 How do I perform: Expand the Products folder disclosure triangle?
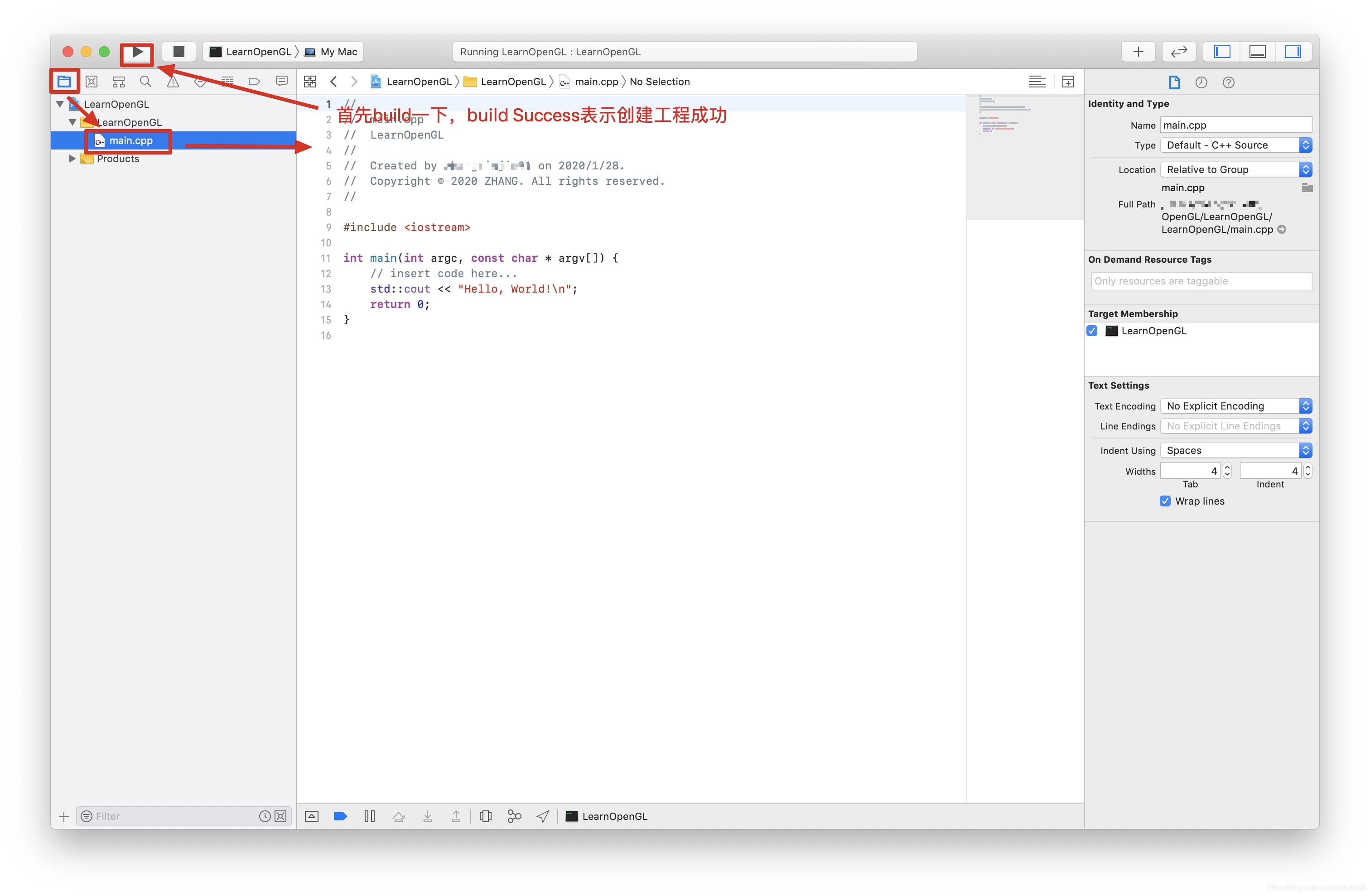(x=72, y=159)
